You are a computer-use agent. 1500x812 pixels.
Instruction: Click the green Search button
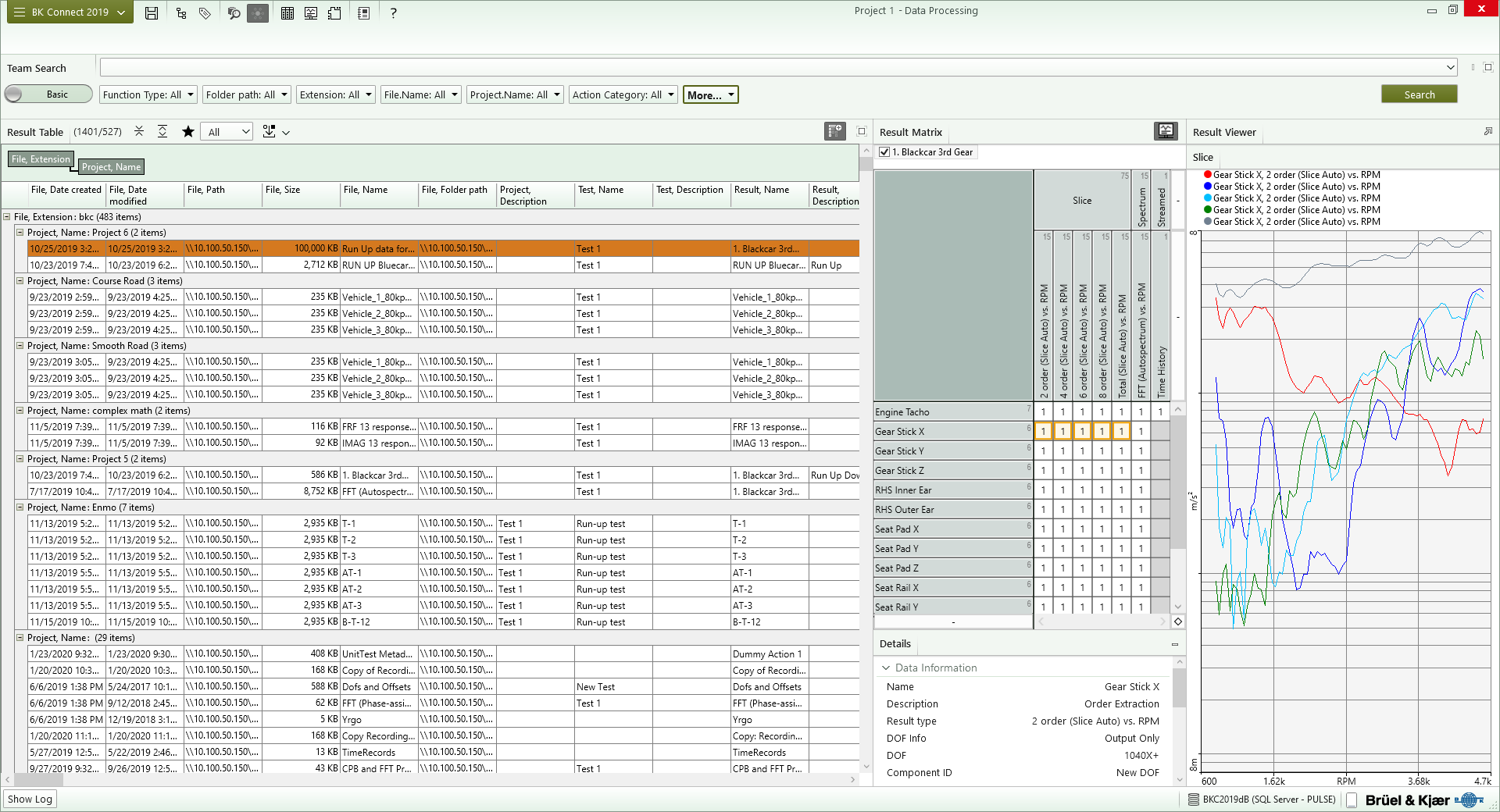[x=1419, y=94]
